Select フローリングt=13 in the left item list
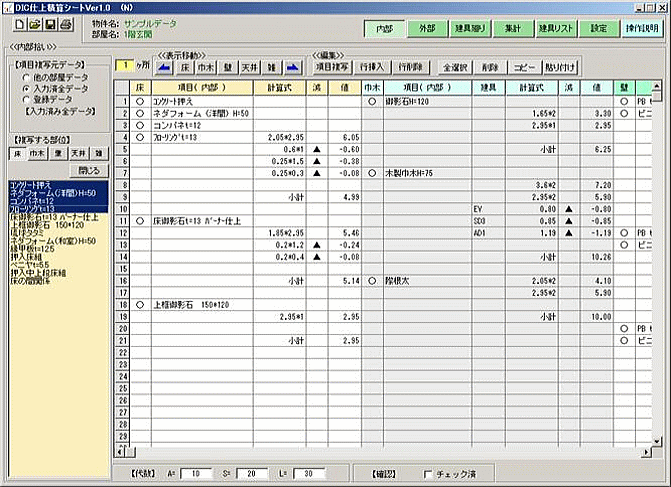This screenshot has height=487, width=671. 33,209
